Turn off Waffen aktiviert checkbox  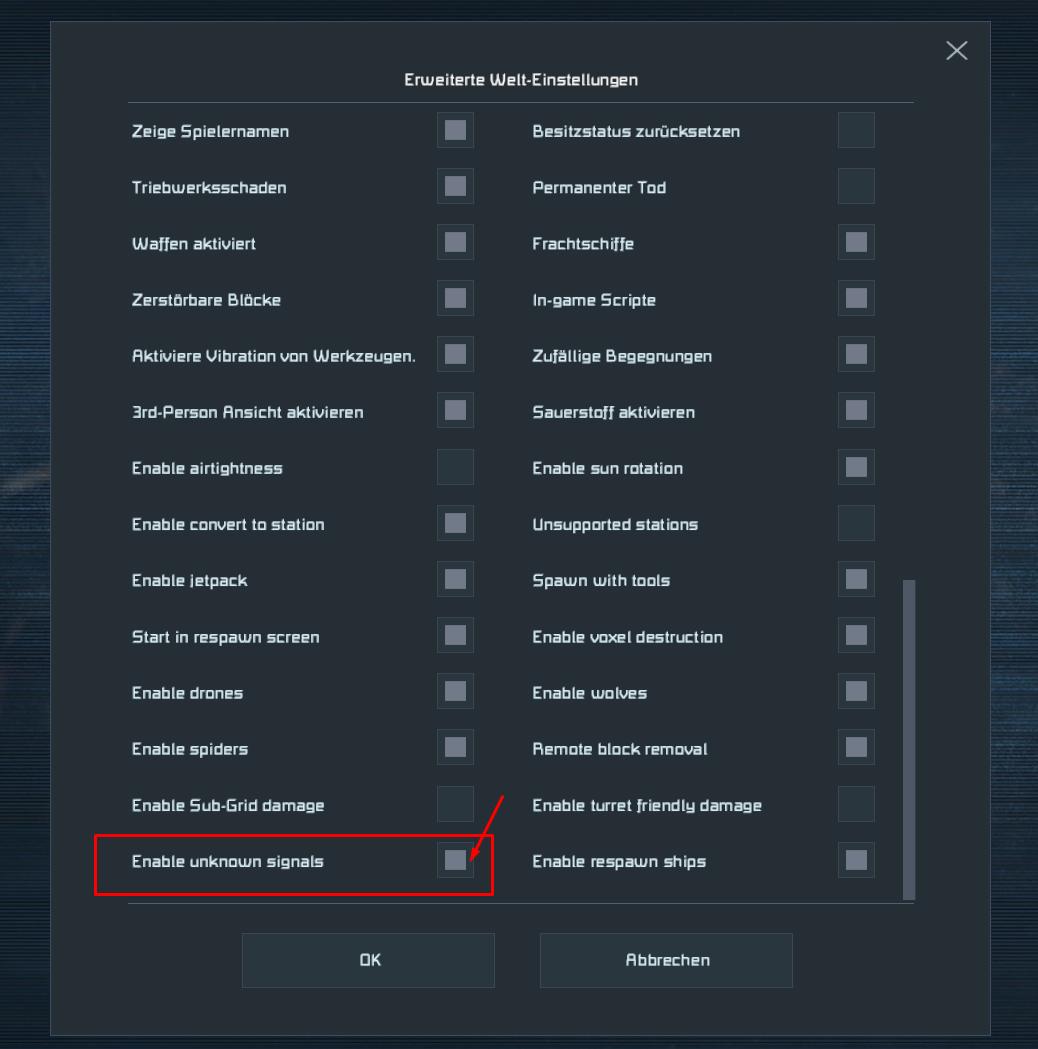pos(455,243)
